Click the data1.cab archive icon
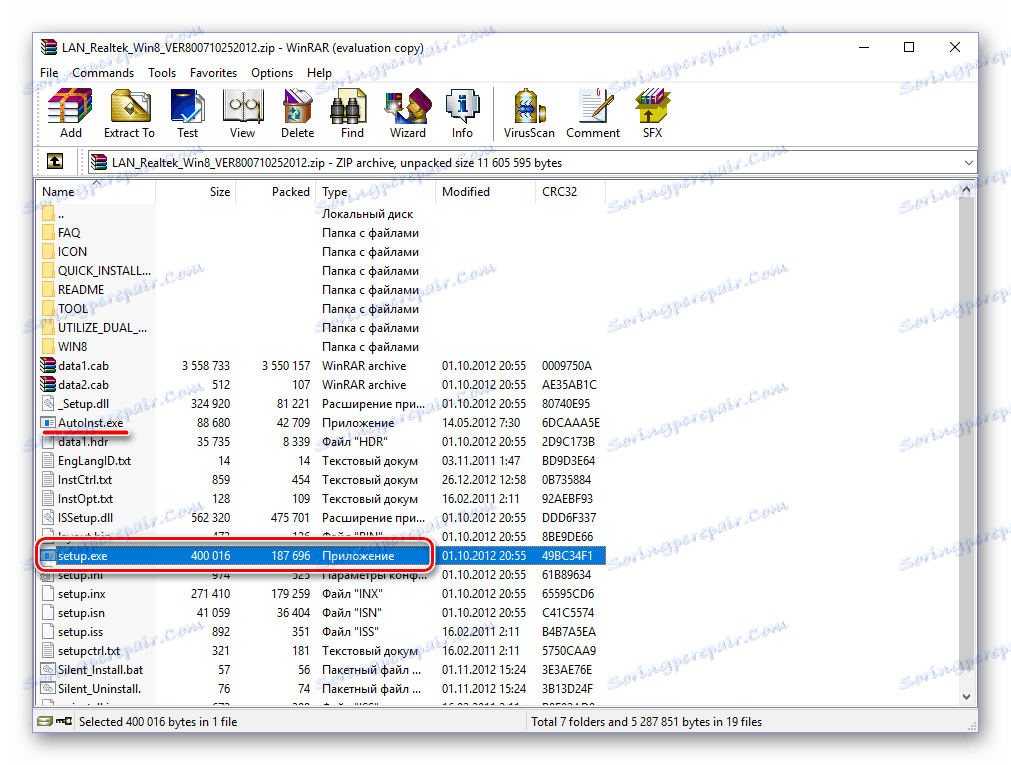The image size is (1011, 765). pos(48,365)
